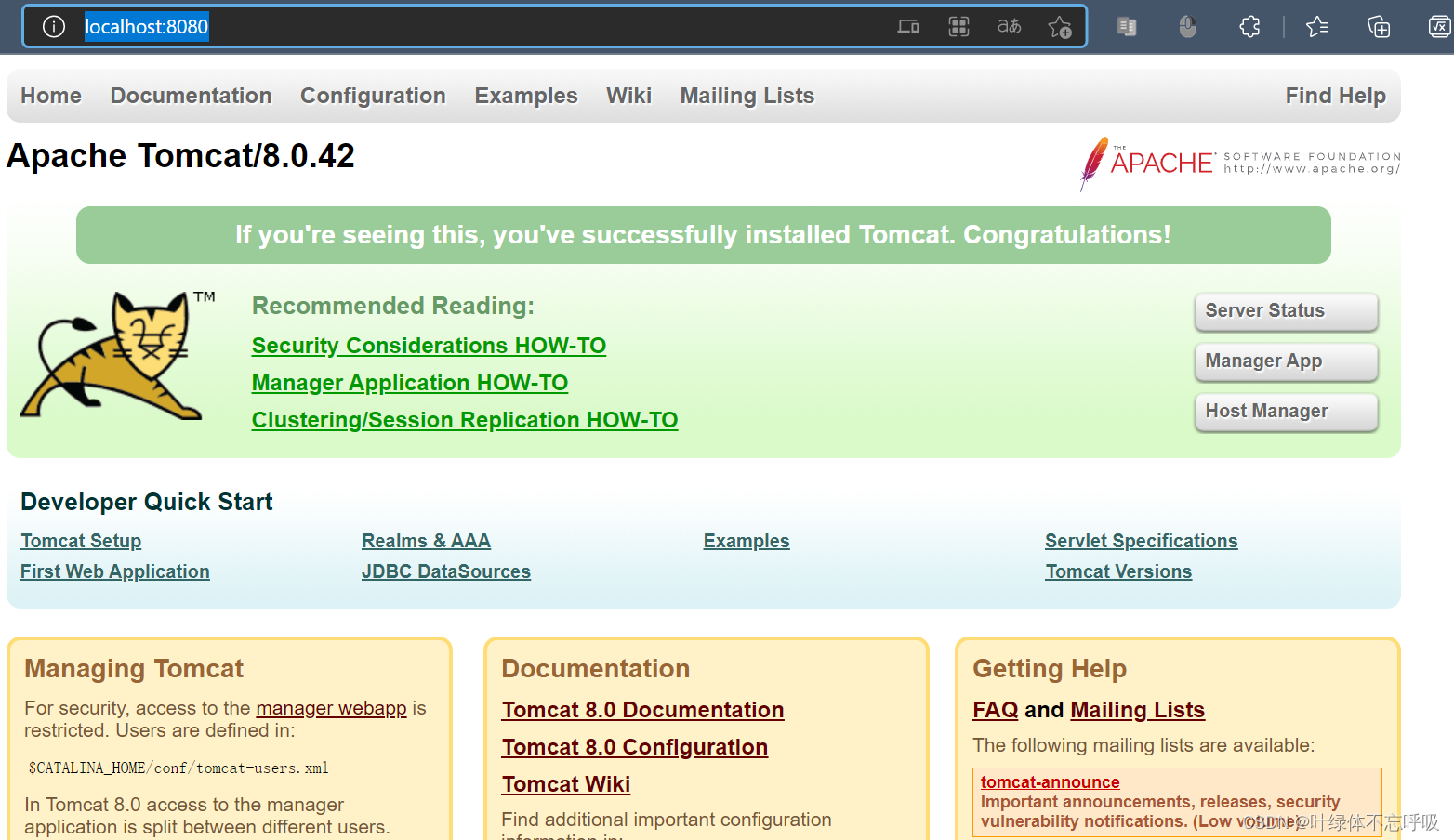Click the math solver icon
The width and height of the screenshot is (1454, 840).
tap(1440, 27)
